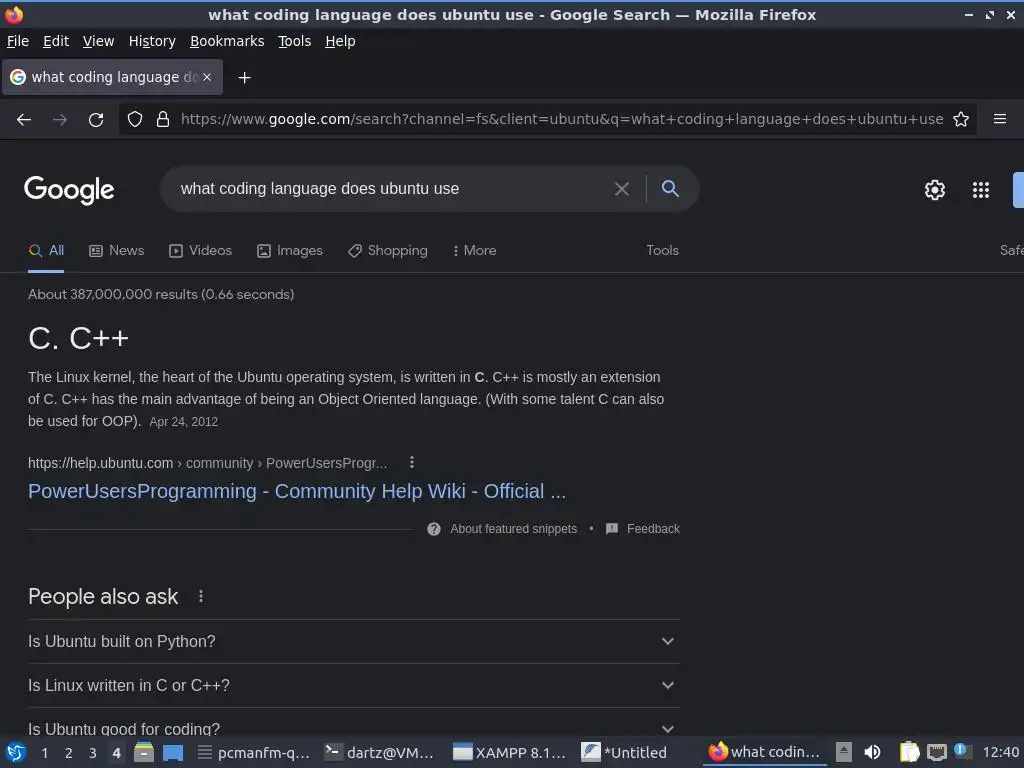Switch to the News results tab

(x=117, y=251)
